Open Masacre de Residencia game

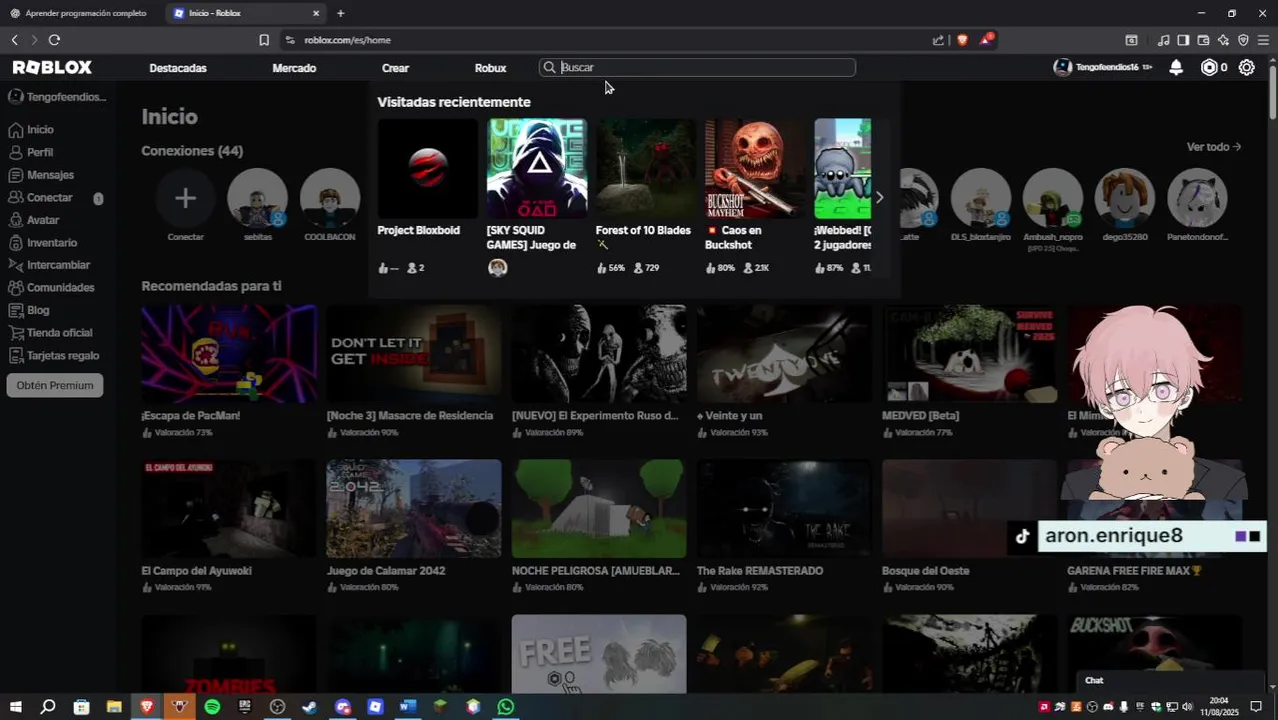[x=414, y=354]
